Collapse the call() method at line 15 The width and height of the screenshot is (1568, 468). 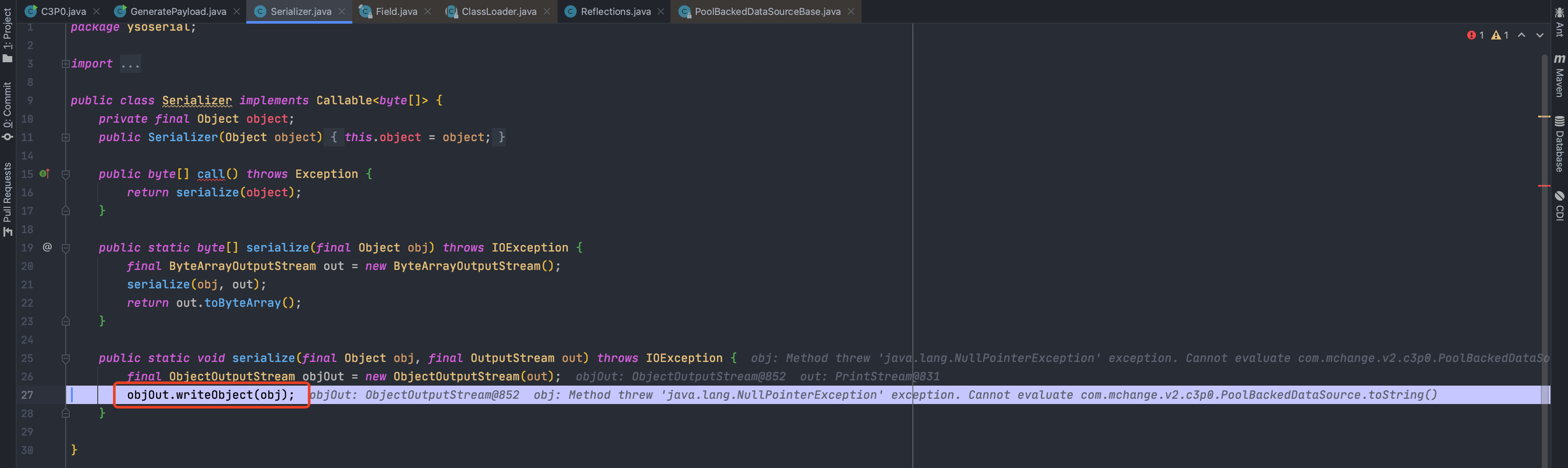click(65, 174)
